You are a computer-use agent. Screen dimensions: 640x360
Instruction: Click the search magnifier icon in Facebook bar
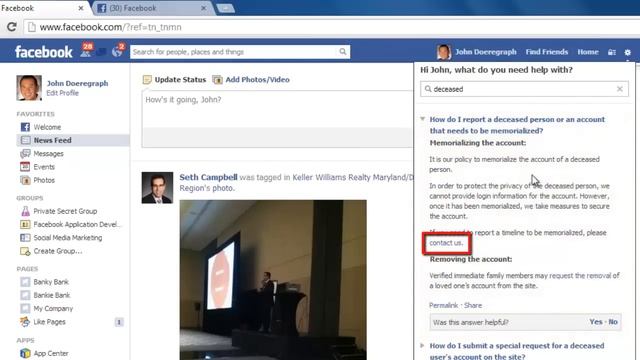(x=342, y=51)
